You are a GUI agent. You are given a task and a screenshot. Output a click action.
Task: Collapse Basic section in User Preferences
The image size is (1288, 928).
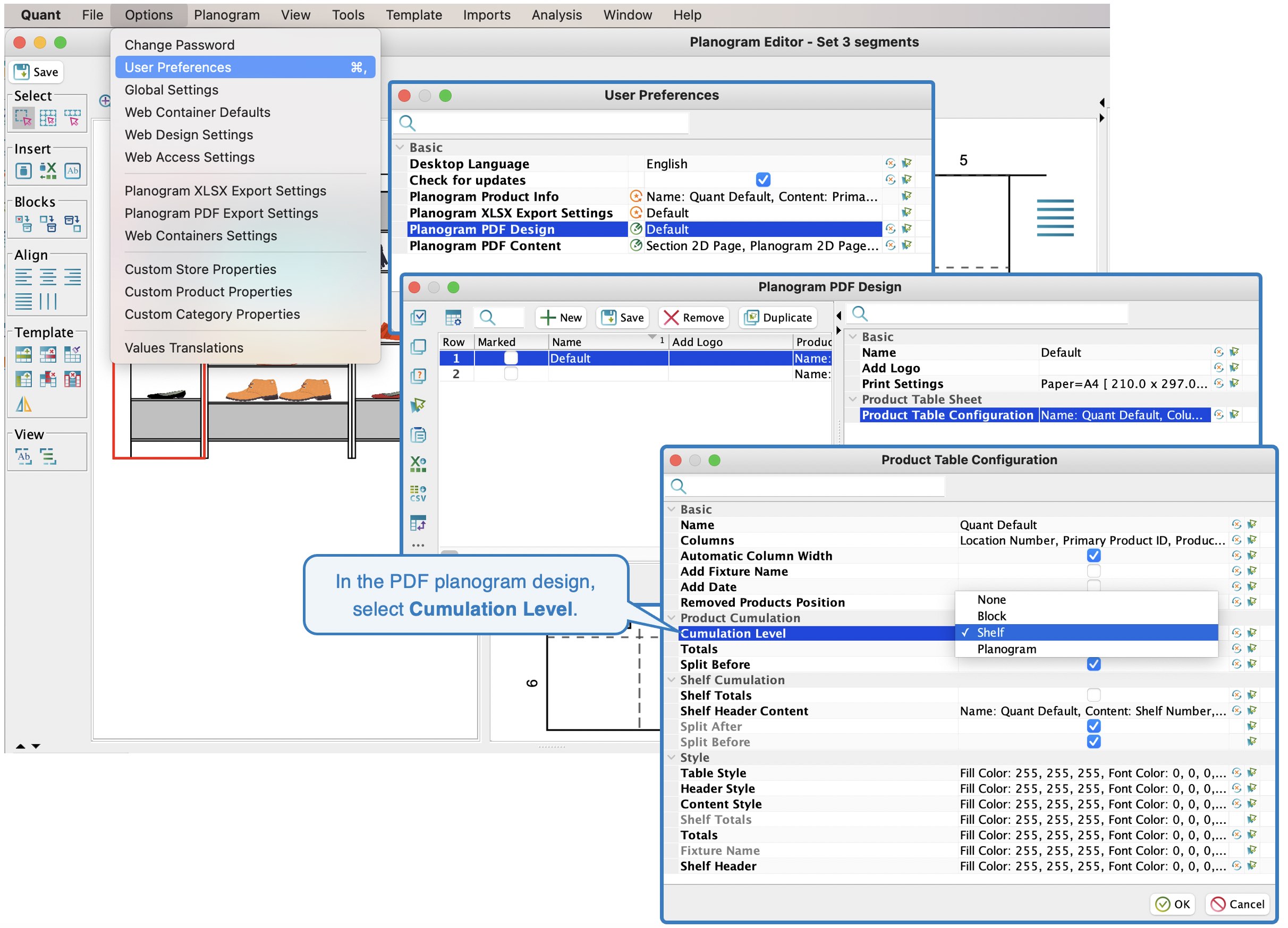pos(400,148)
